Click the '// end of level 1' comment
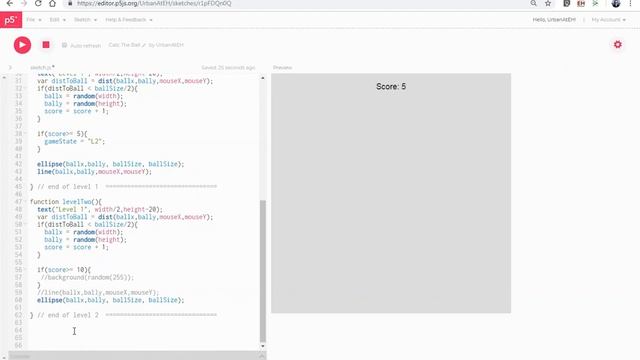This screenshot has height=360, width=640. (68, 187)
